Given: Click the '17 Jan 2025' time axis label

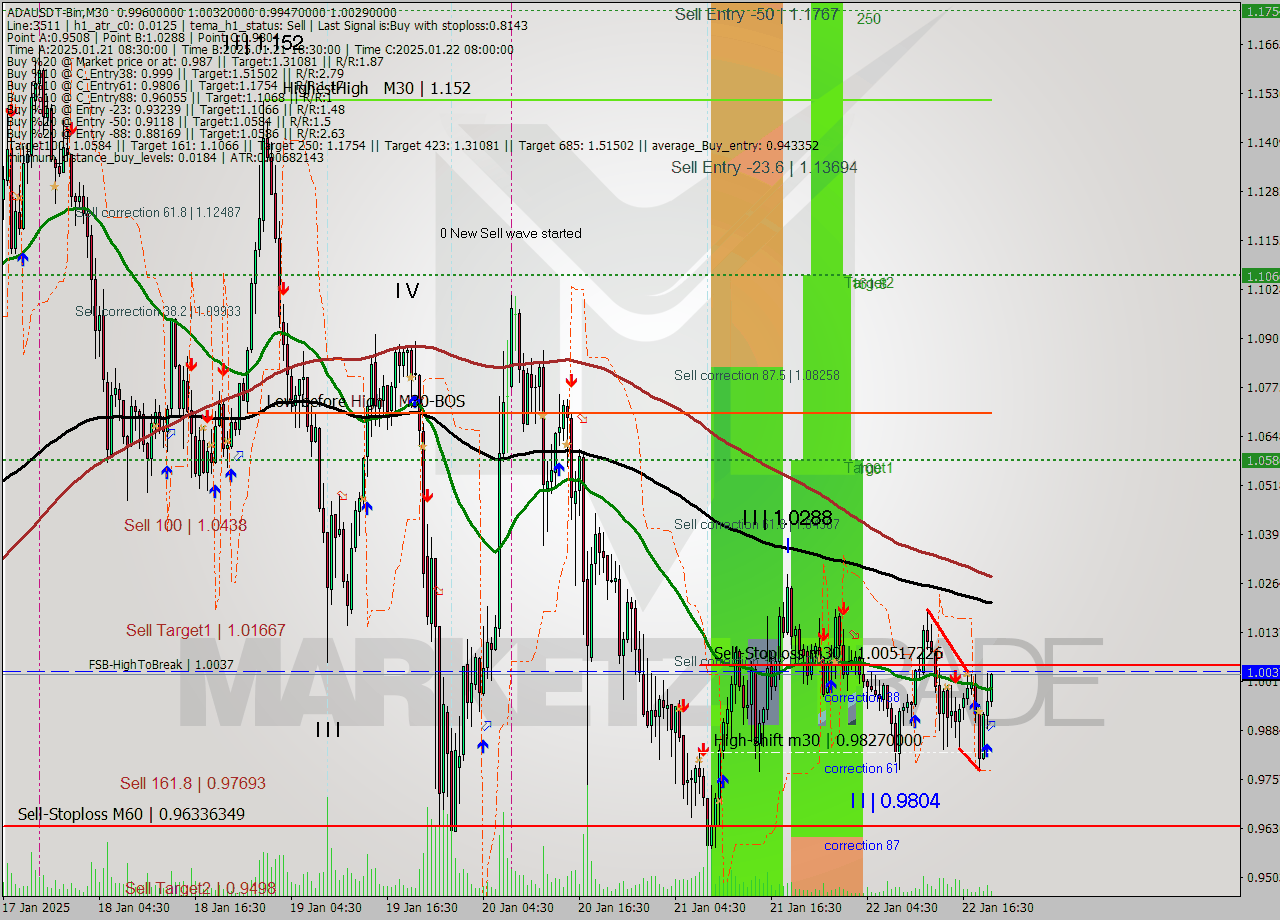Looking at the screenshot, I should tap(37, 908).
